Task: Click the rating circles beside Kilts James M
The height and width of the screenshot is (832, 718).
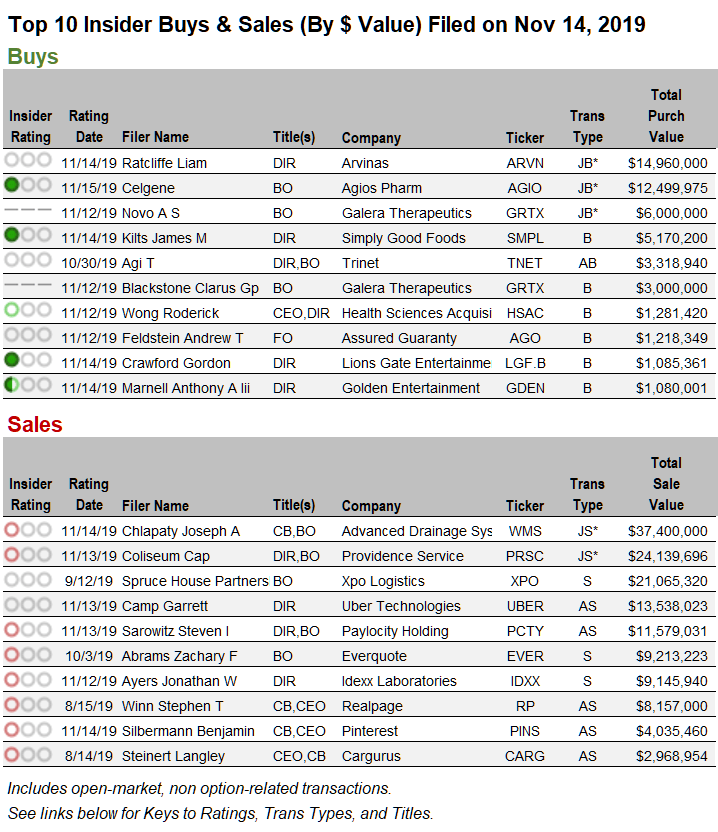Action: click(x=27, y=235)
